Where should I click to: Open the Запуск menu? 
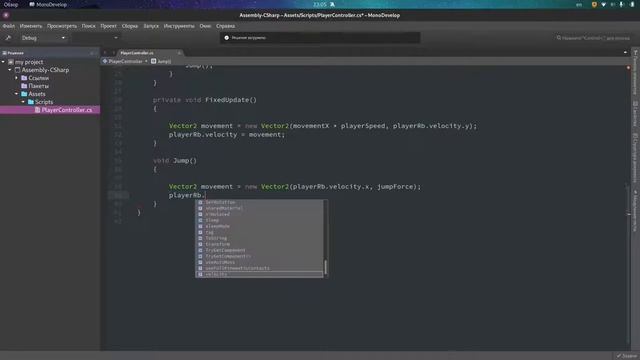pyautogui.click(x=151, y=26)
